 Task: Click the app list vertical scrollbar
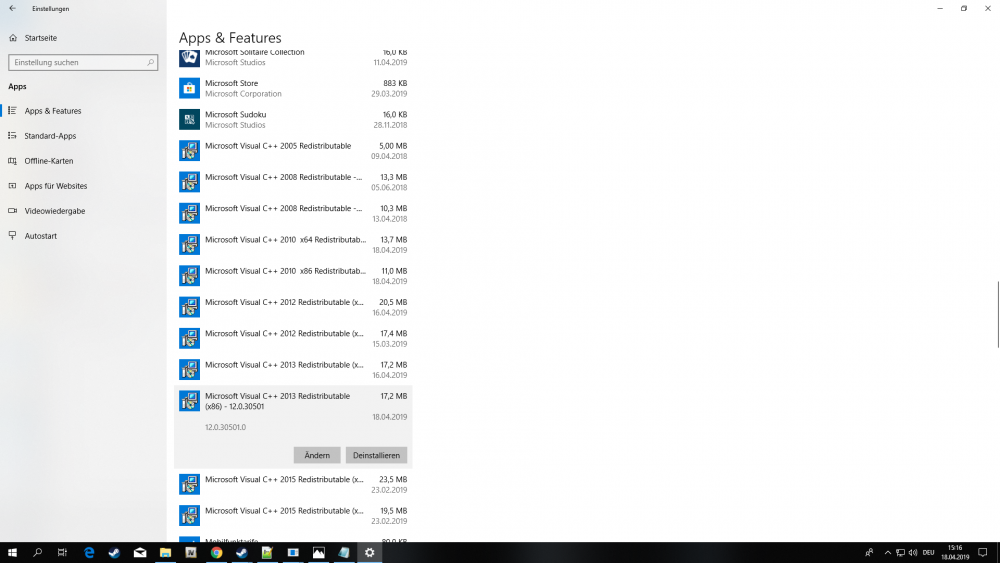tap(997, 314)
